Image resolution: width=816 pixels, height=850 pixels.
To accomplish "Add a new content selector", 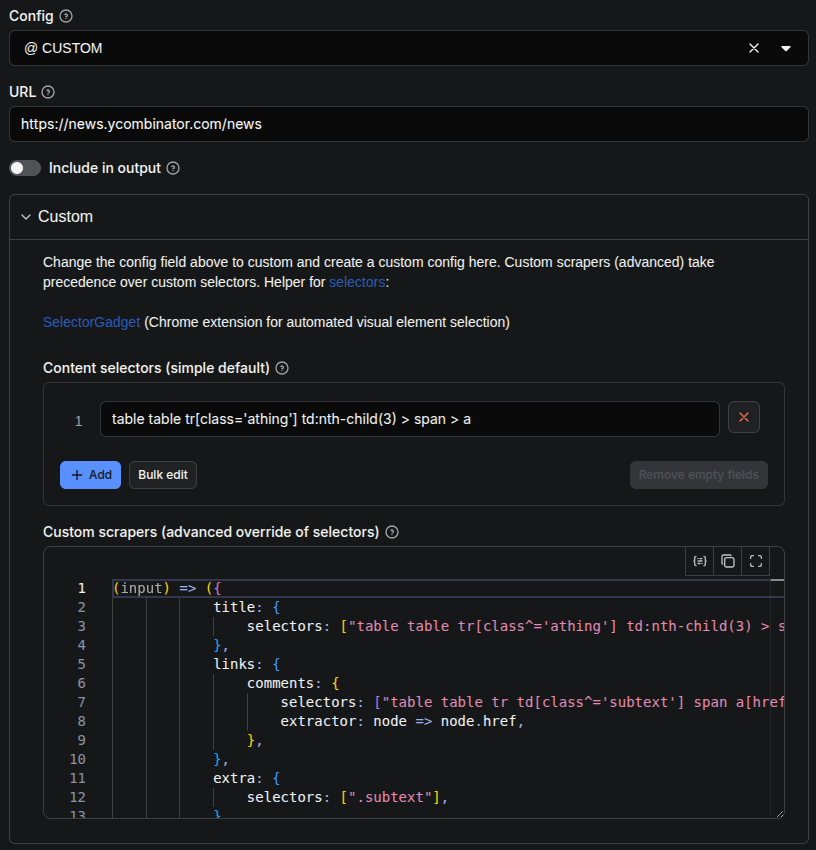I will (91, 475).
